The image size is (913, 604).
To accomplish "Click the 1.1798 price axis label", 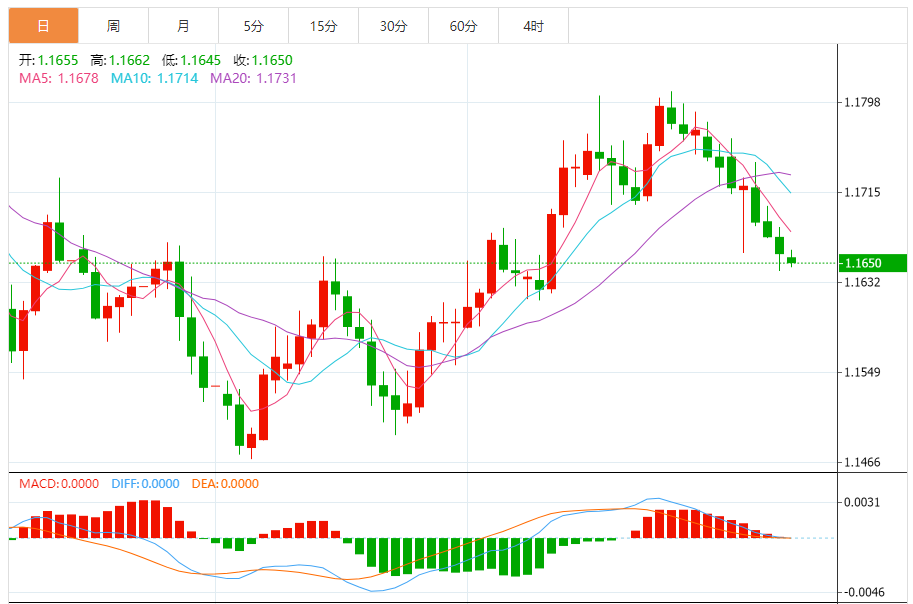I will (x=861, y=102).
